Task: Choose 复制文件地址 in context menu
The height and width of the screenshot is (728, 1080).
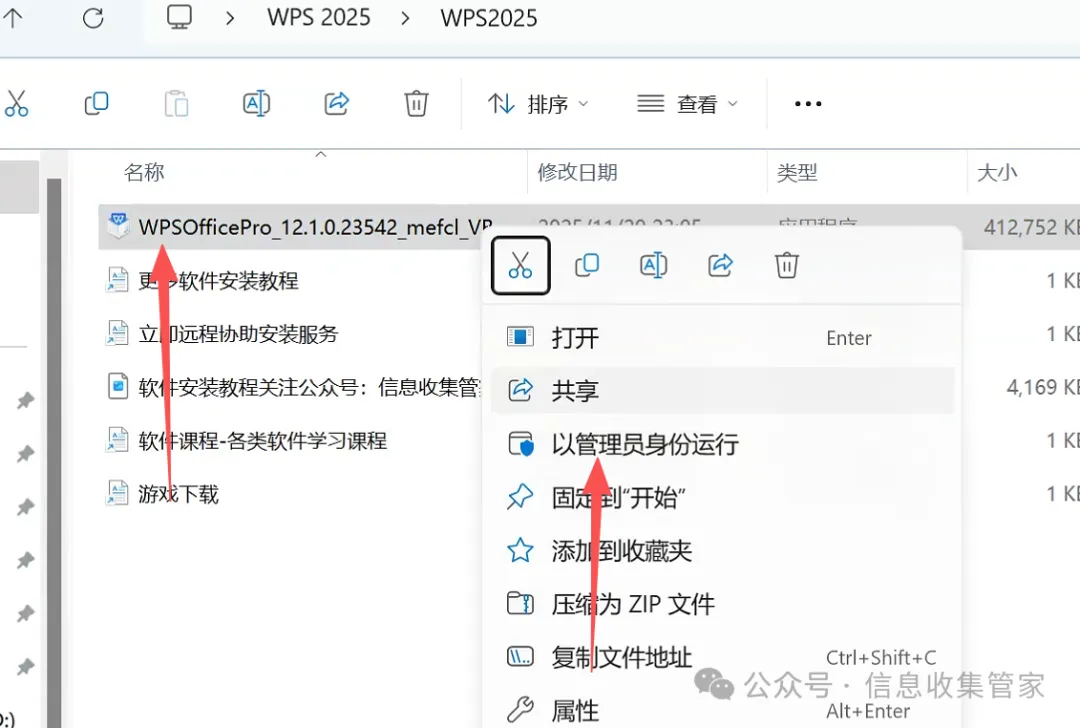Action: coord(723,658)
